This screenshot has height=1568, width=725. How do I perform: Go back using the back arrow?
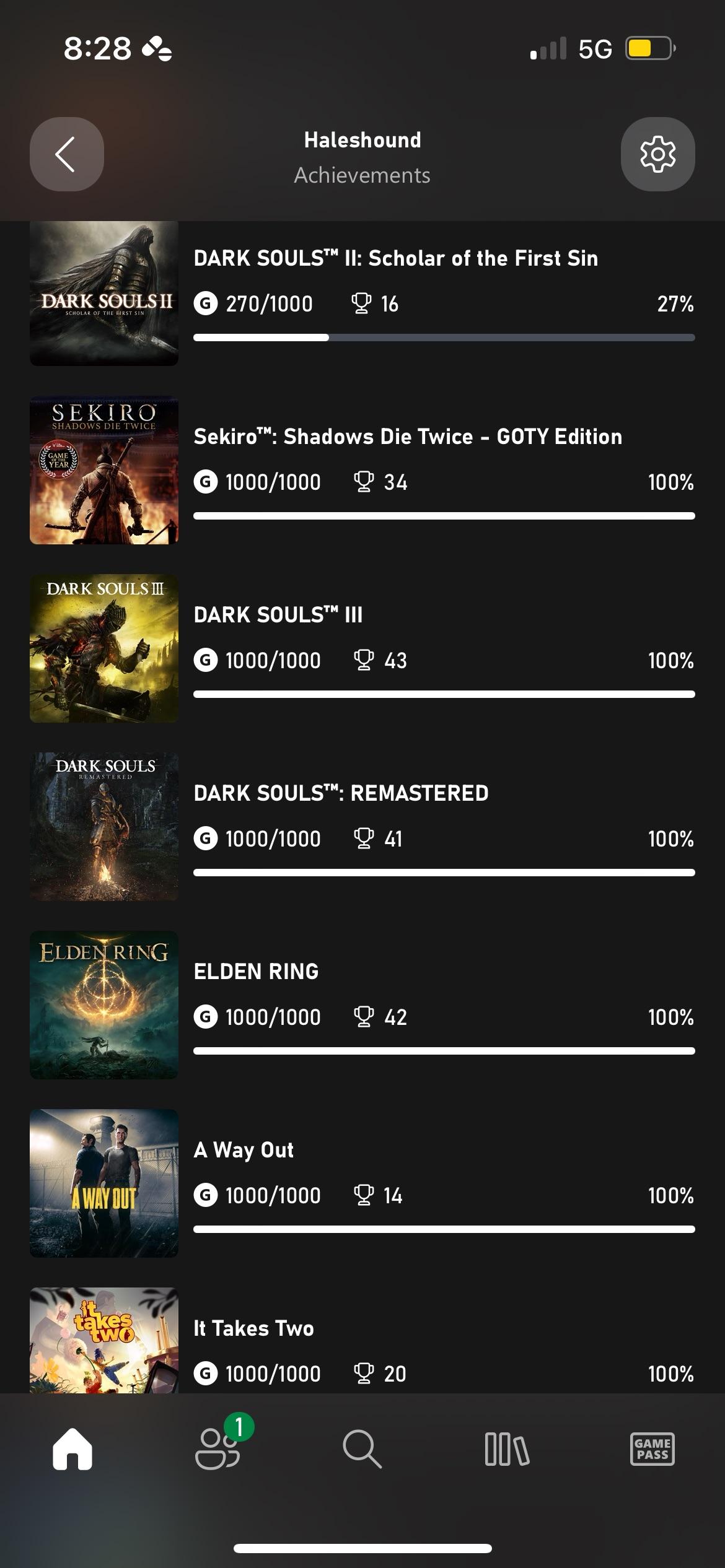pyautogui.click(x=66, y=155)
